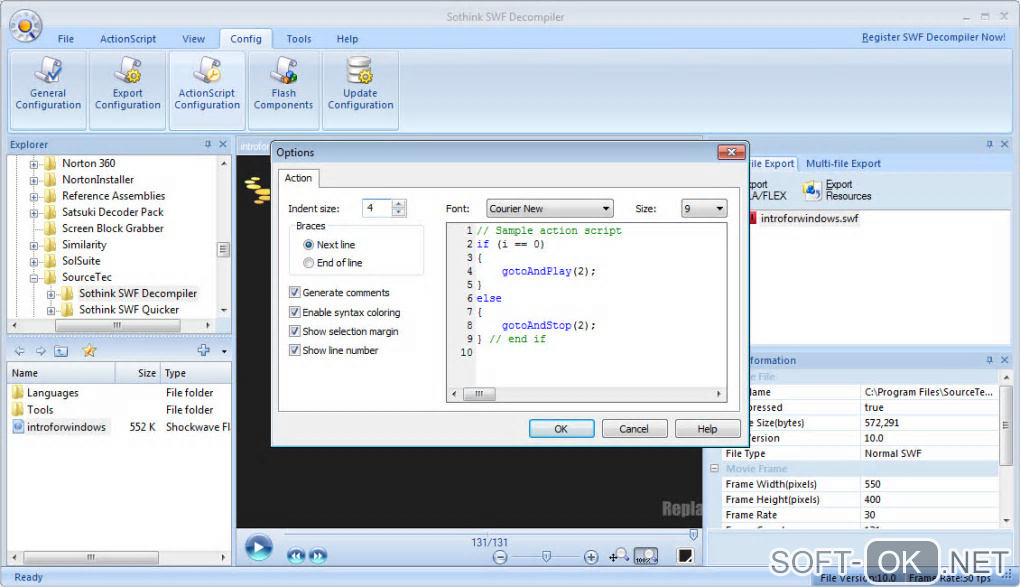
Task: Click the blue plus add icon
Action: tap(204, 350)
